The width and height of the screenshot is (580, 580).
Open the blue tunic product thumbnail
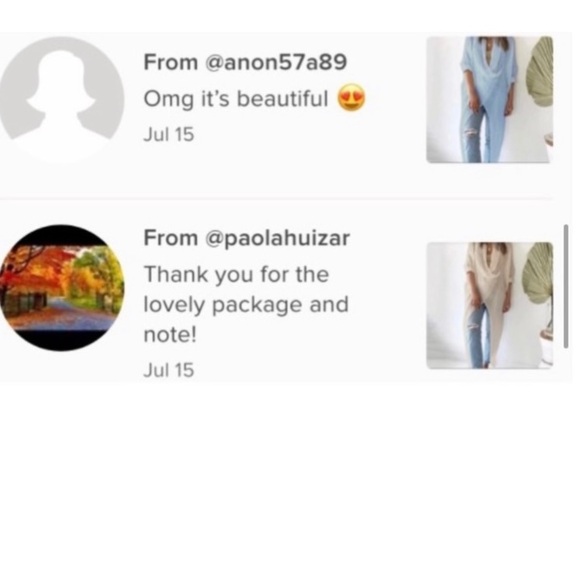pyautogui.click(x=489, y=100)
